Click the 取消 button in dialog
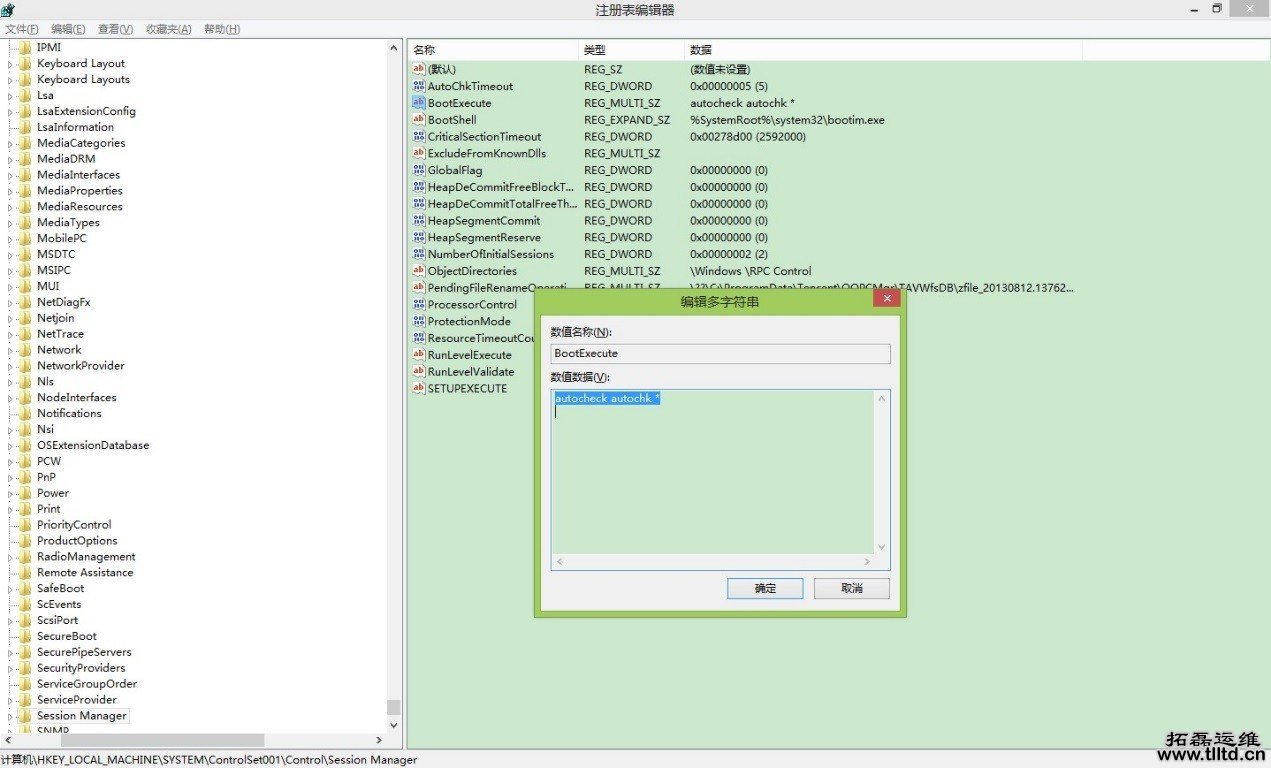The image size is (1271, 768). (x=851, y=588)
